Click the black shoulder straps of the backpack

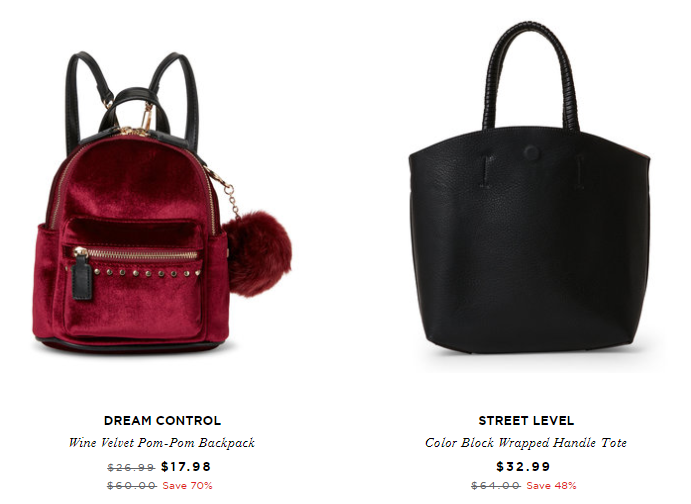(132, 99)
